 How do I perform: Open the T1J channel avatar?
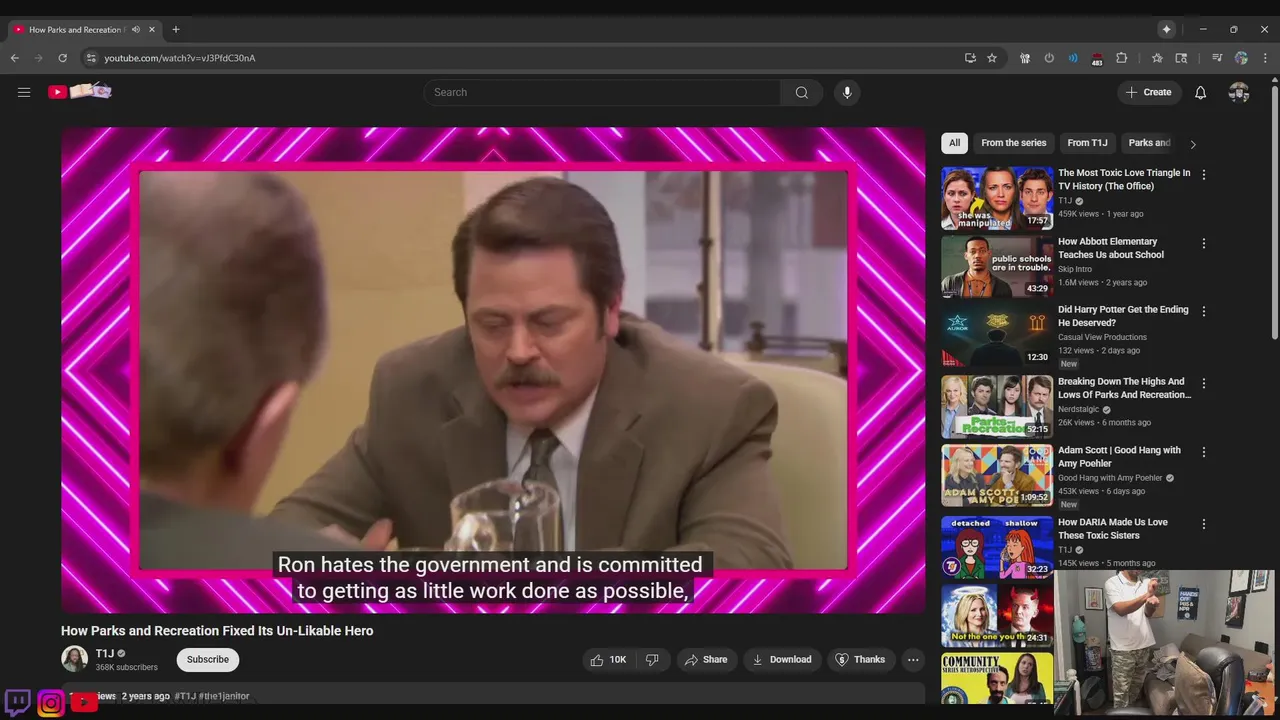74,659
